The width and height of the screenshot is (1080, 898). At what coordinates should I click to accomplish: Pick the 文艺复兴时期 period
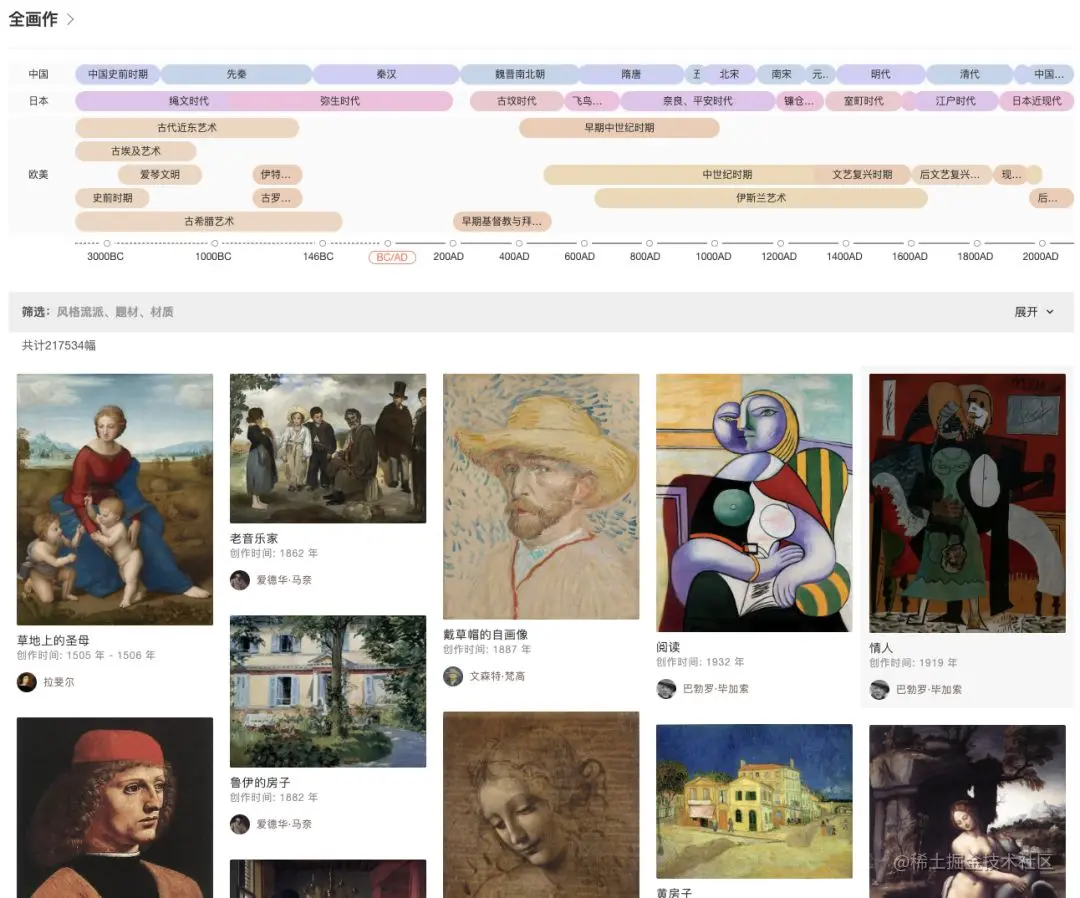[862, 174]
